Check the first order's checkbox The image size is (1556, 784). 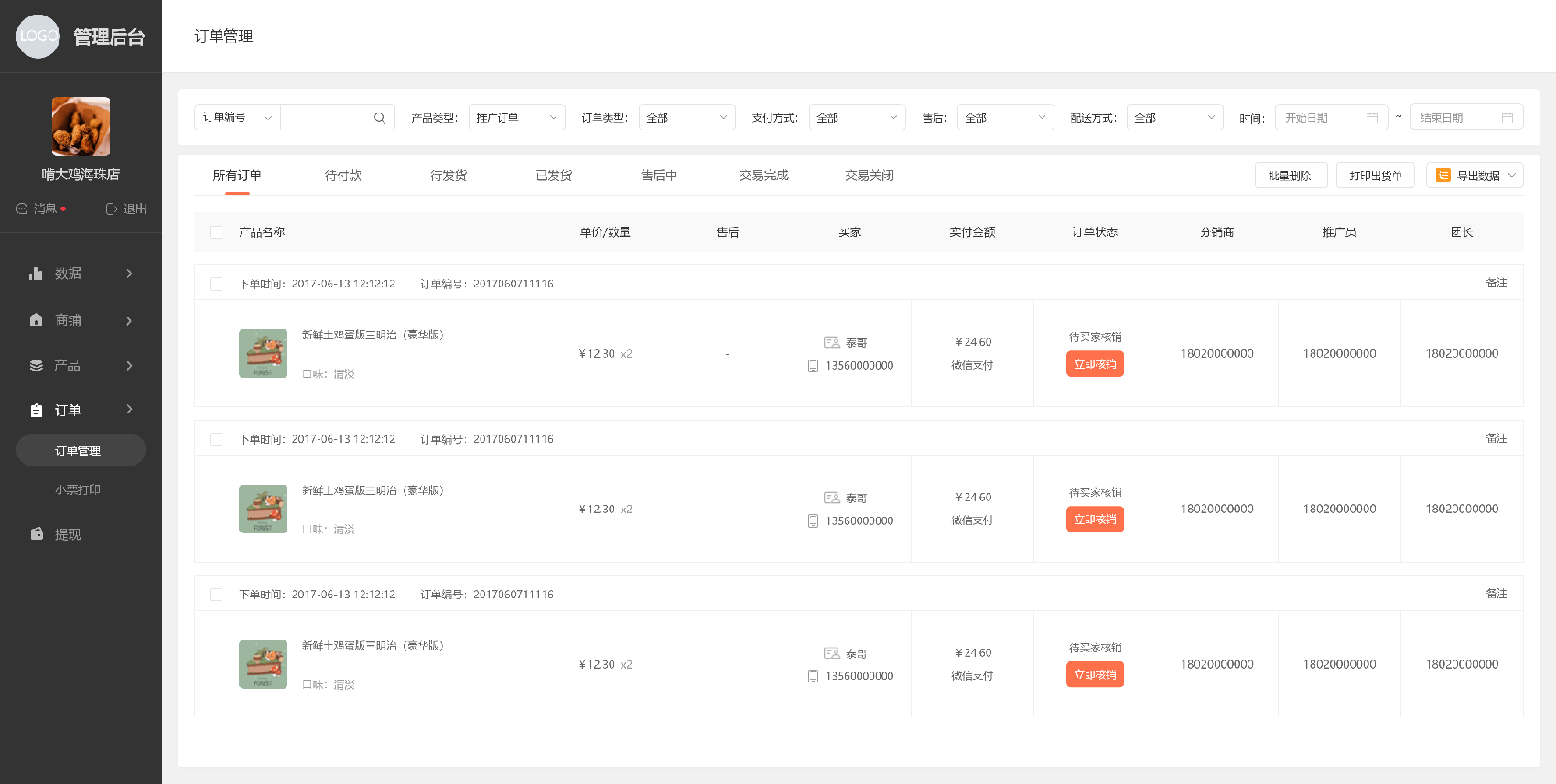(216, 284)
